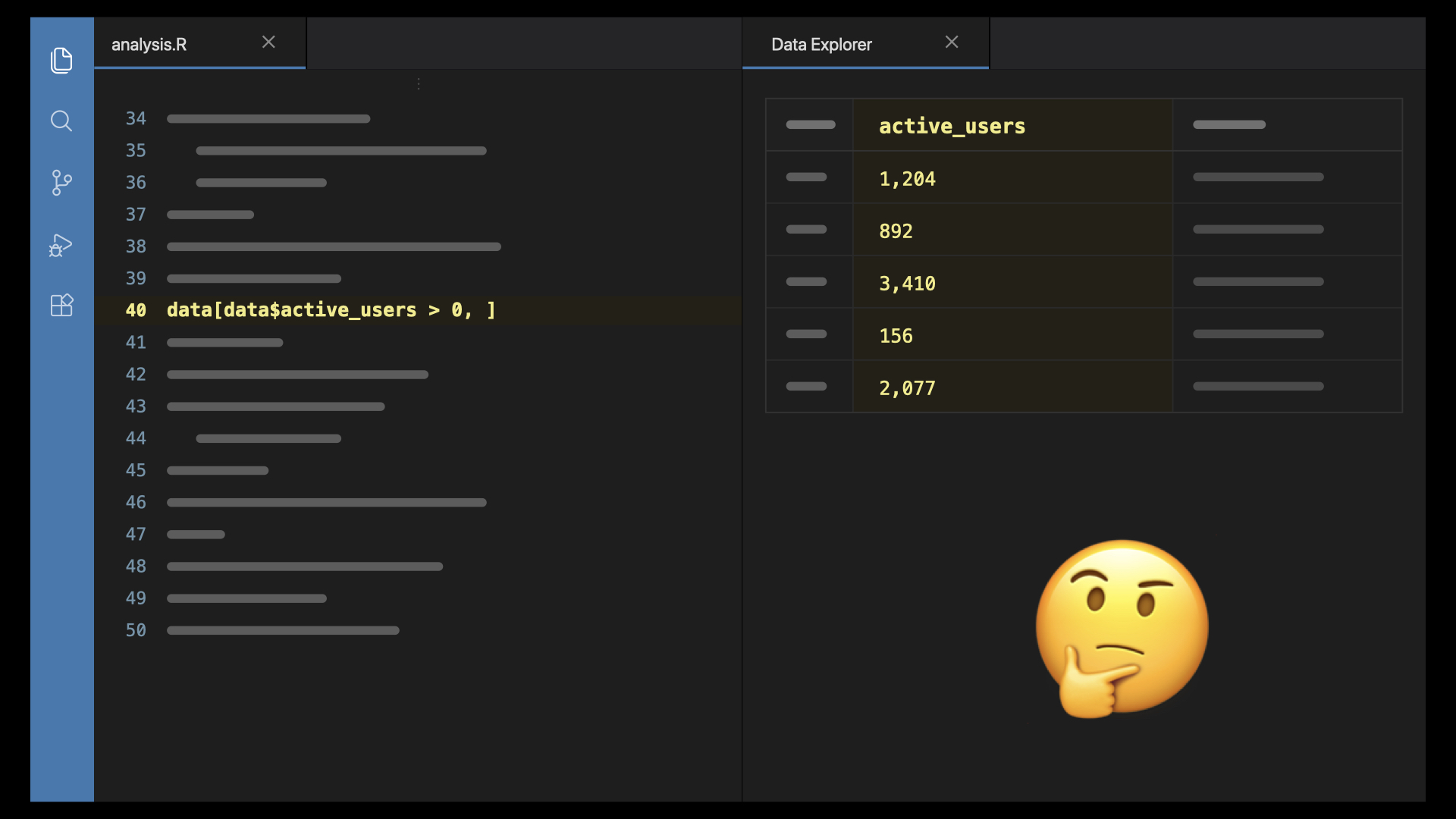Select the 156 cell
Screen dimensions: 1456x819
coord(1012,334)
